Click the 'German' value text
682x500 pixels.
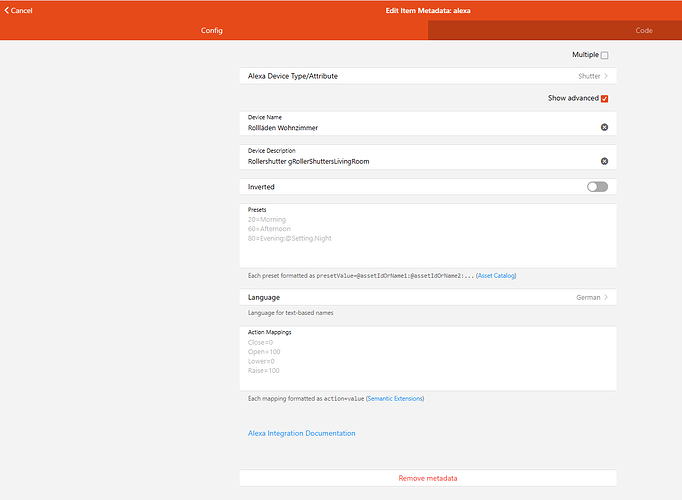(x=588, y=297)
